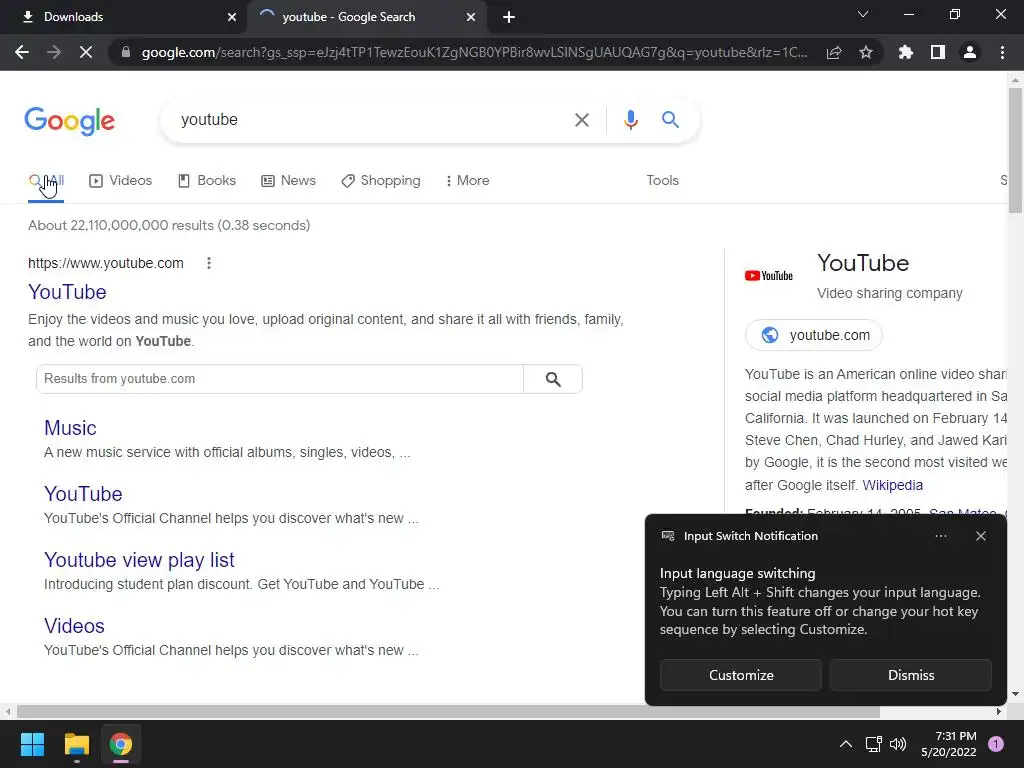Dismiss the input language notification

coord(910,675)
